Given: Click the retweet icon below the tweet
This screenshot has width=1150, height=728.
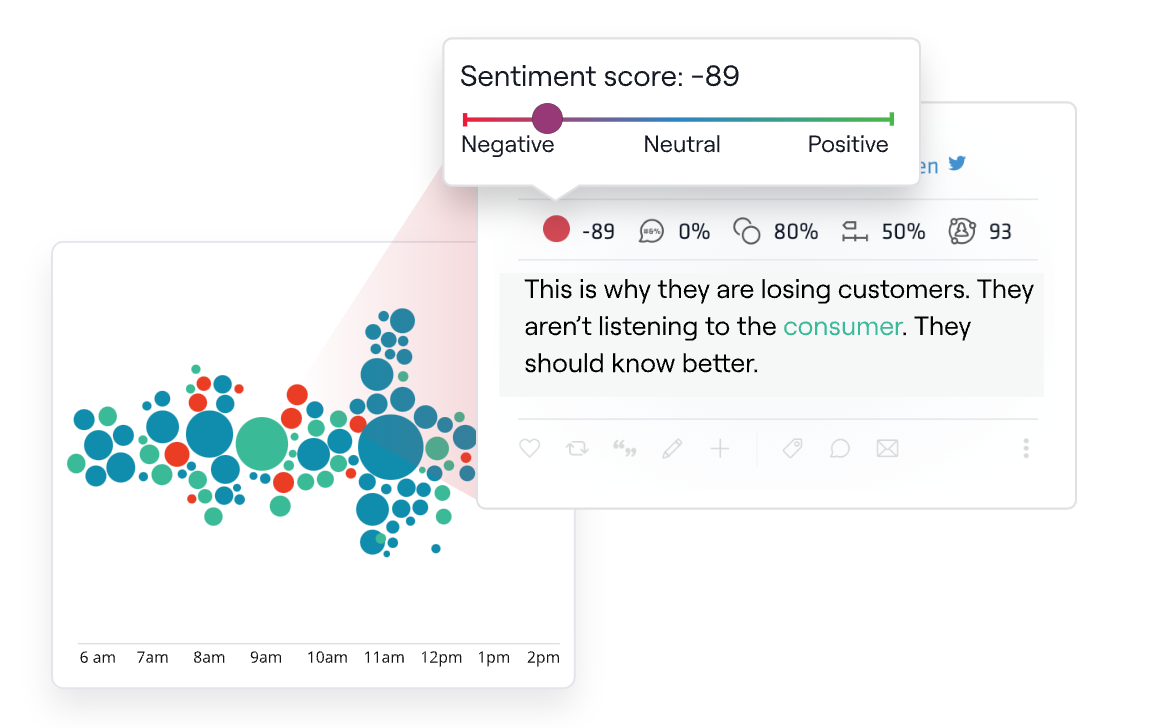Looking at the screenshot, I should coord(577,448).
